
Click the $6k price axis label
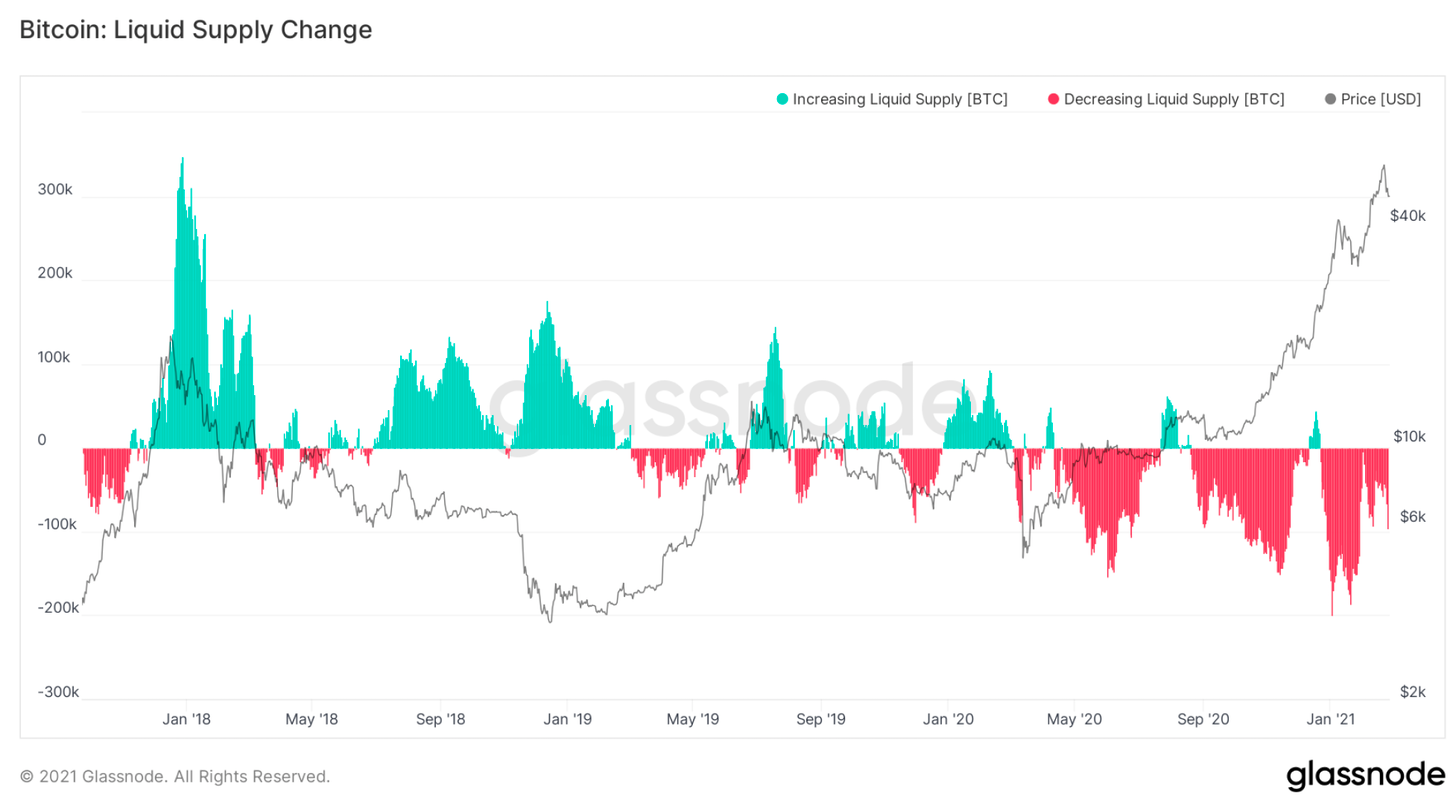[x=1411, y=516]
